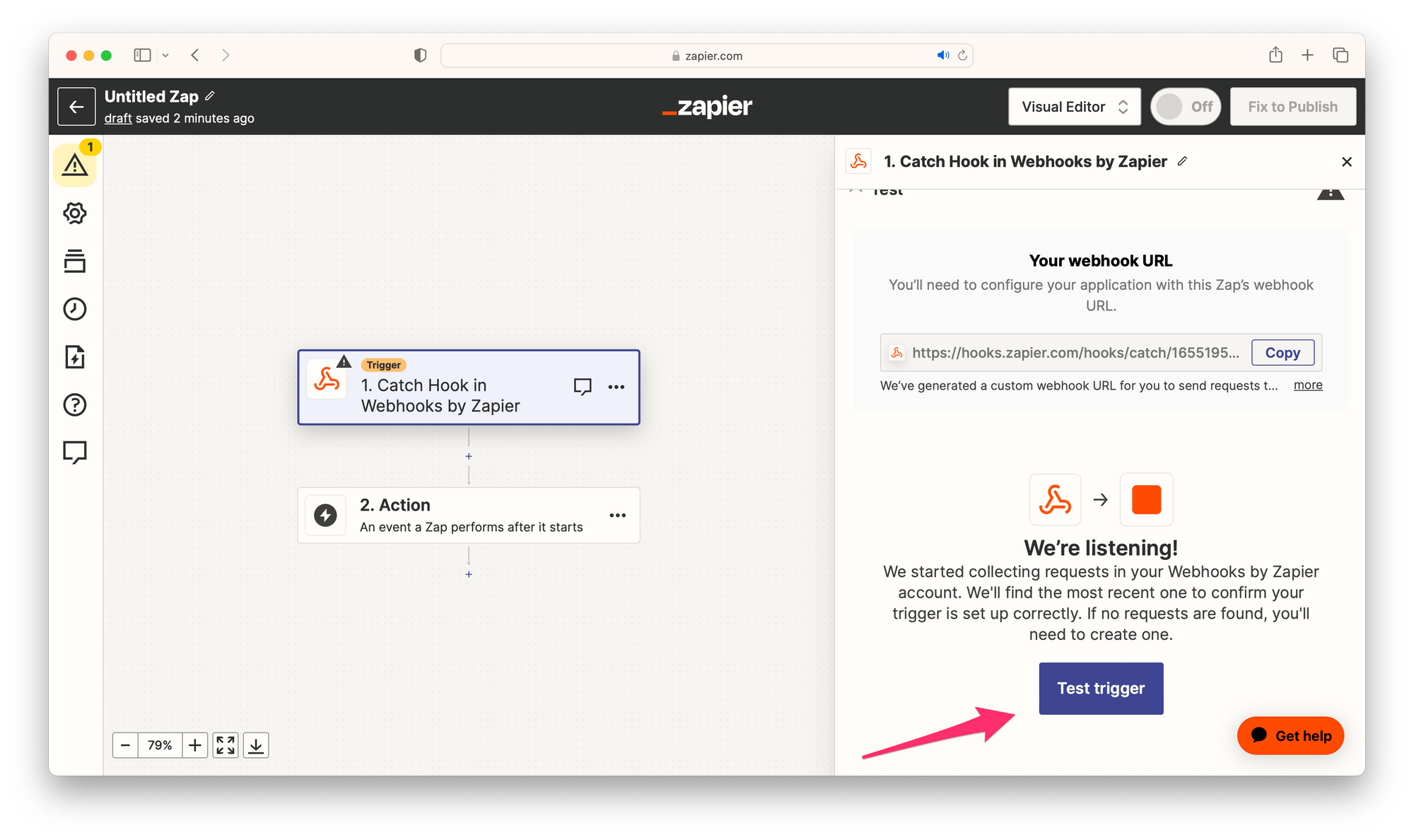
Task: Toggle the Zap Off switch on
Action: click(1185, 107)
